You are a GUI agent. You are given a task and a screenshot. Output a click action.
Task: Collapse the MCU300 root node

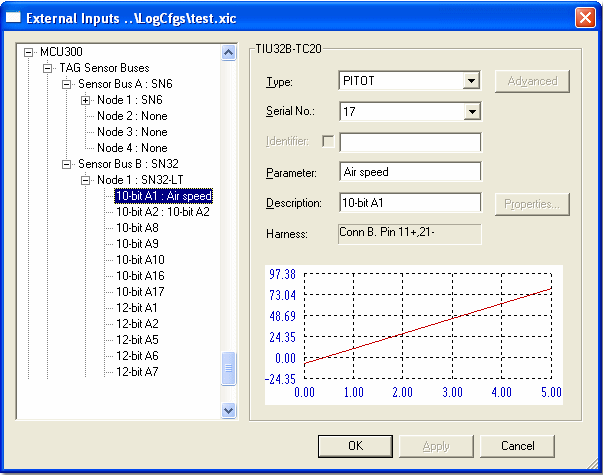point(30,52)
